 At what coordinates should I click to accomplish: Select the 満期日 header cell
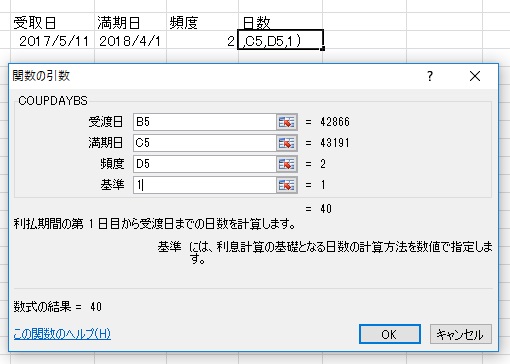pos(131,22)
